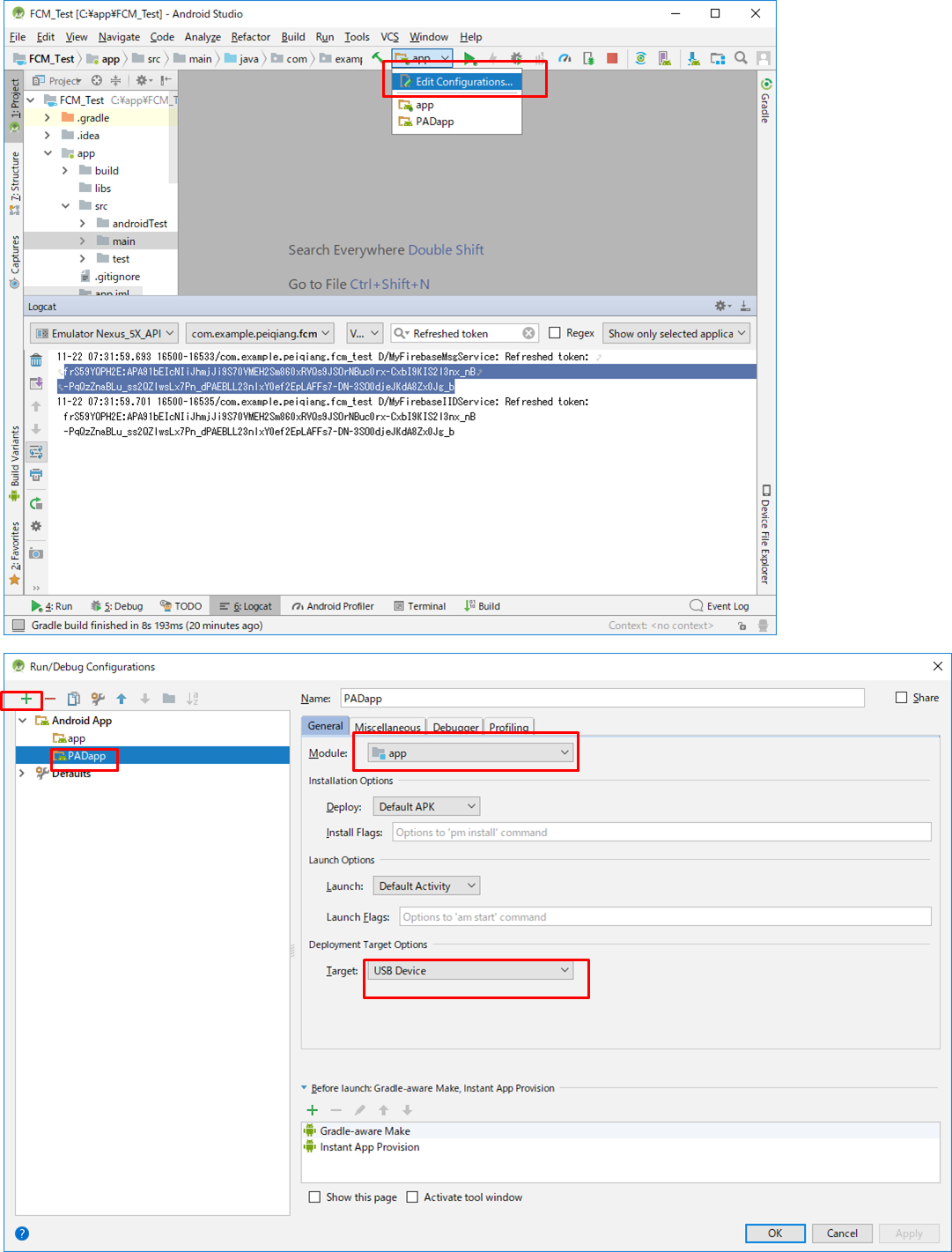The height and width of the screenshot is (1252, 952).
Task: Open the help question mark icon
Action: click(22, 1233)
